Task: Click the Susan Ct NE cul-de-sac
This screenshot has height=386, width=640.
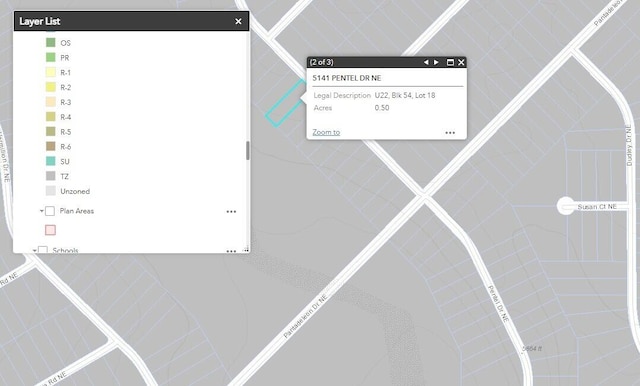Action: [x=566, y=206]
